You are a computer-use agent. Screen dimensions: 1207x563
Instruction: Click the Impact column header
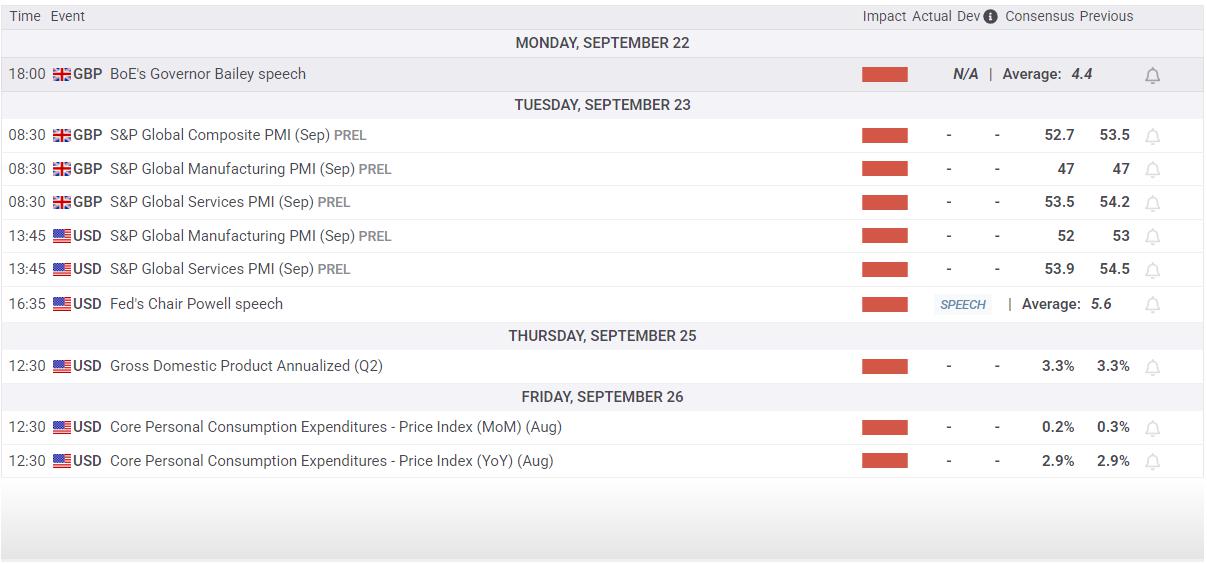pos(884,17)
